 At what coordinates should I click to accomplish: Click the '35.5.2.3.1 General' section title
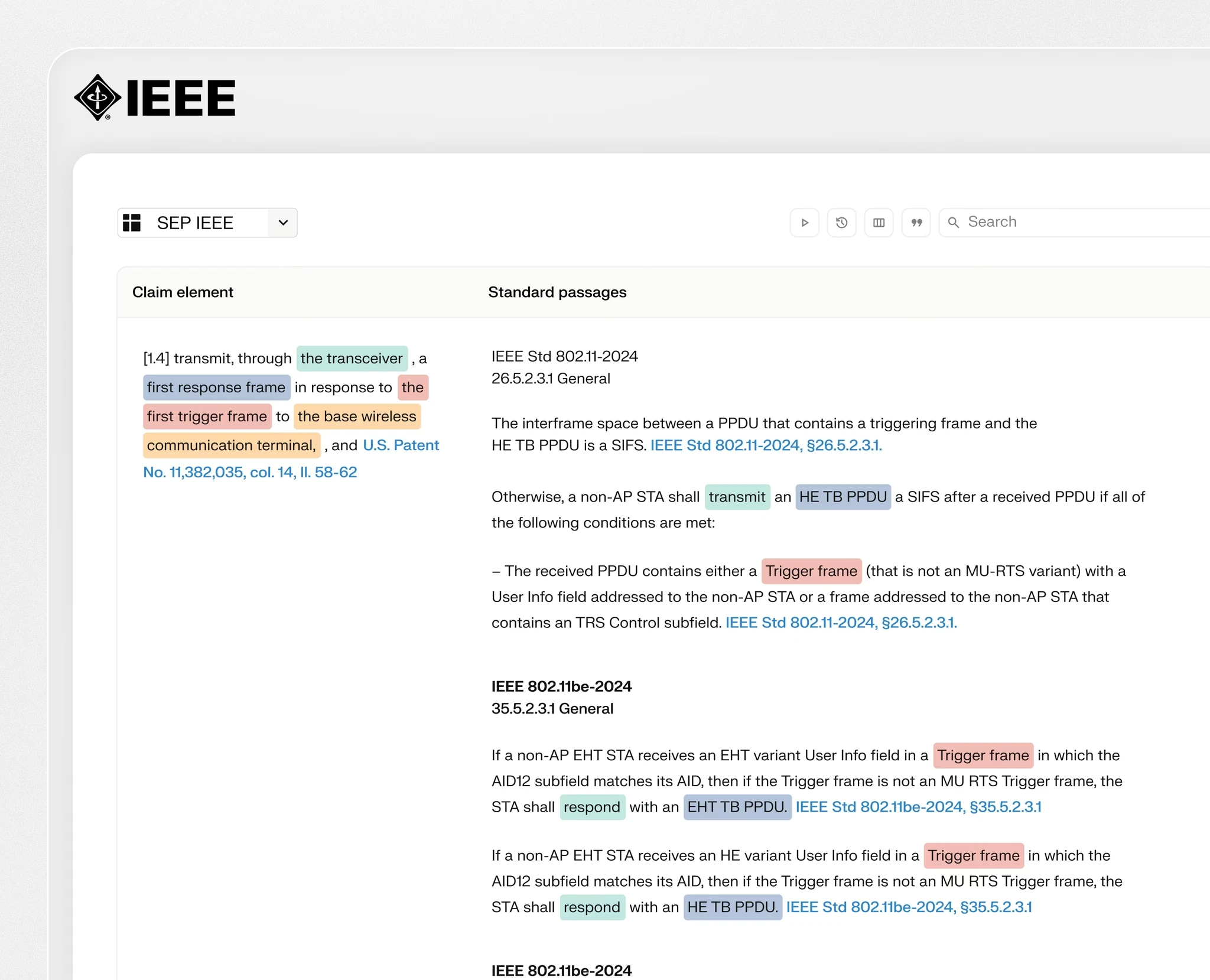point(552,709)
